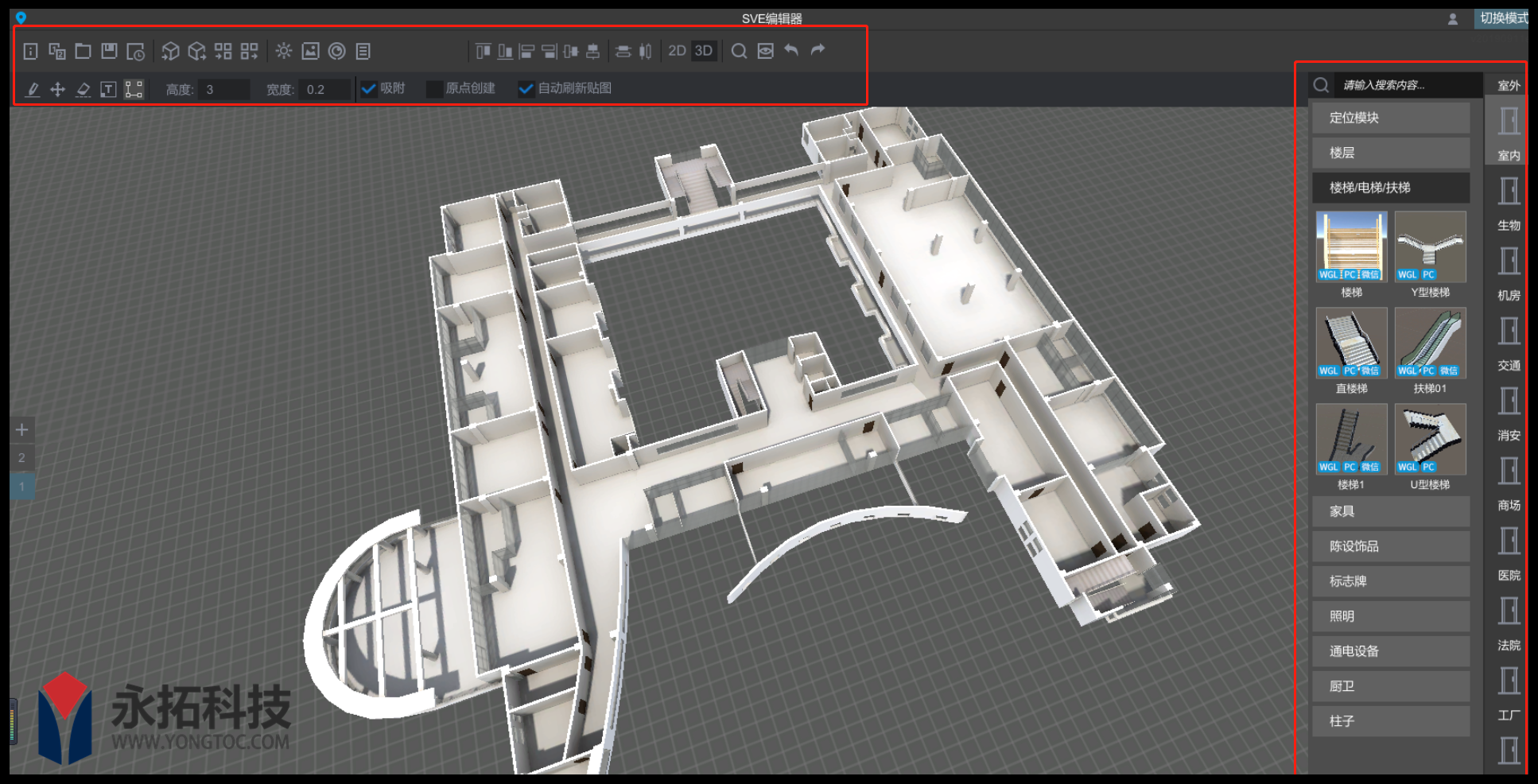Enable the 原点创建 checkbox
The height and width of the screenshot is (784, 1538).
click(434, 88)
